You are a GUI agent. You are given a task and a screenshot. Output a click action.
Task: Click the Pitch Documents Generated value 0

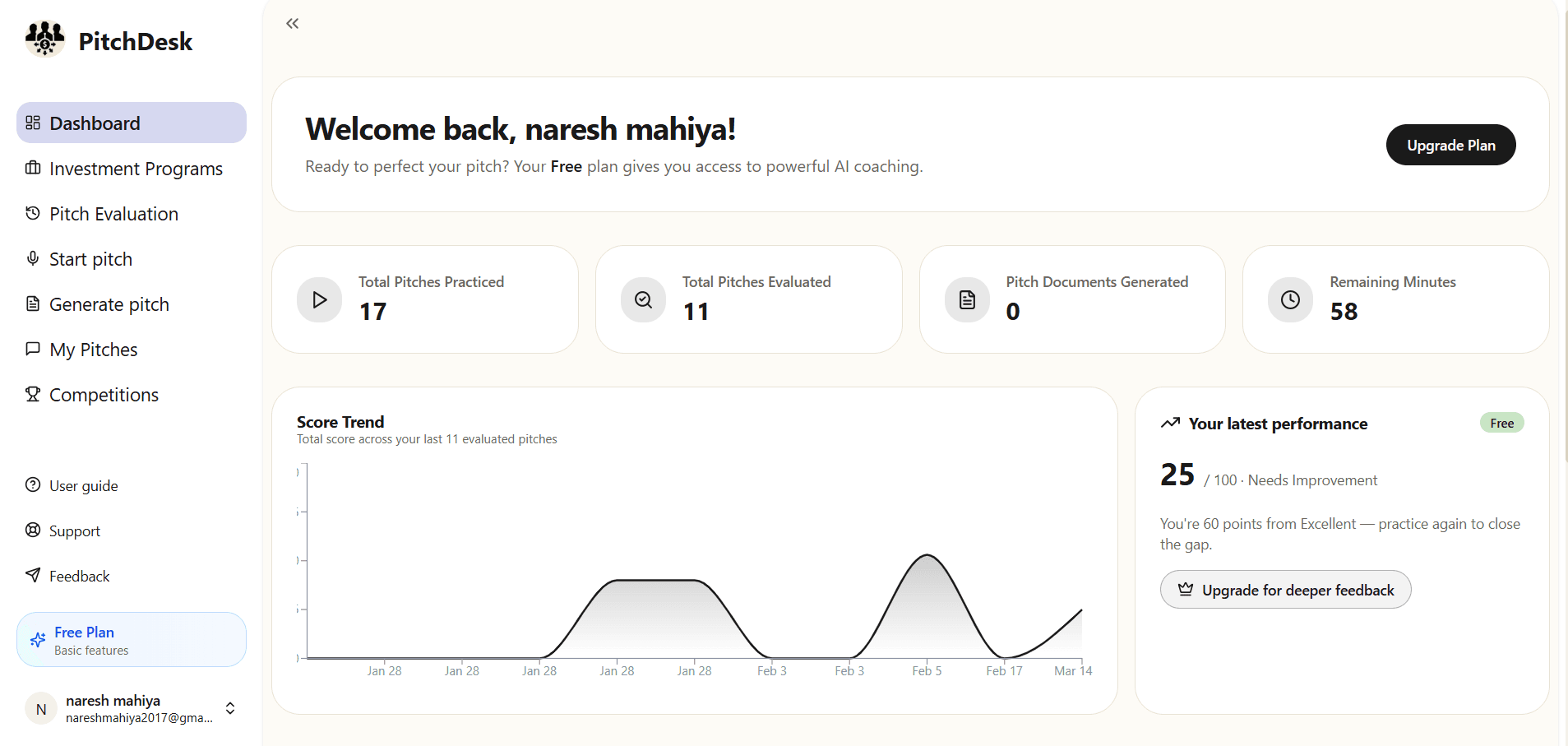coord(1013,312)
